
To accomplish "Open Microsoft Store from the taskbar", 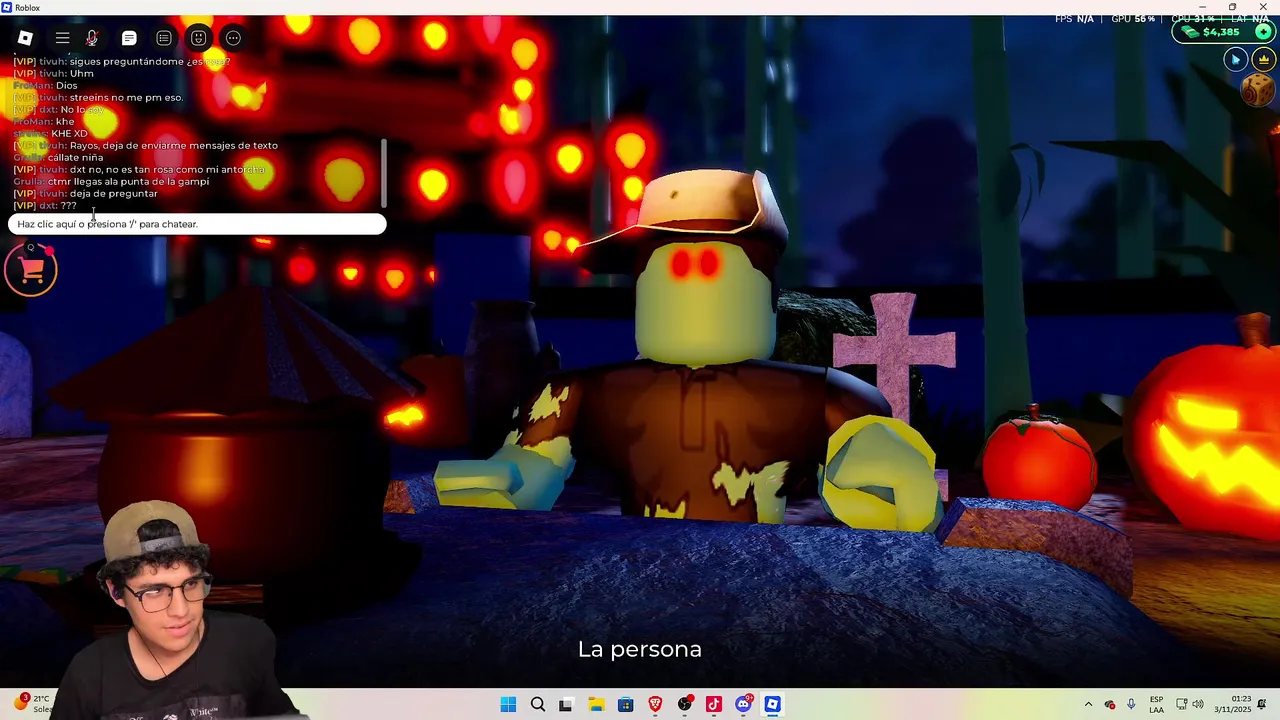I will [x=625, y=704].
